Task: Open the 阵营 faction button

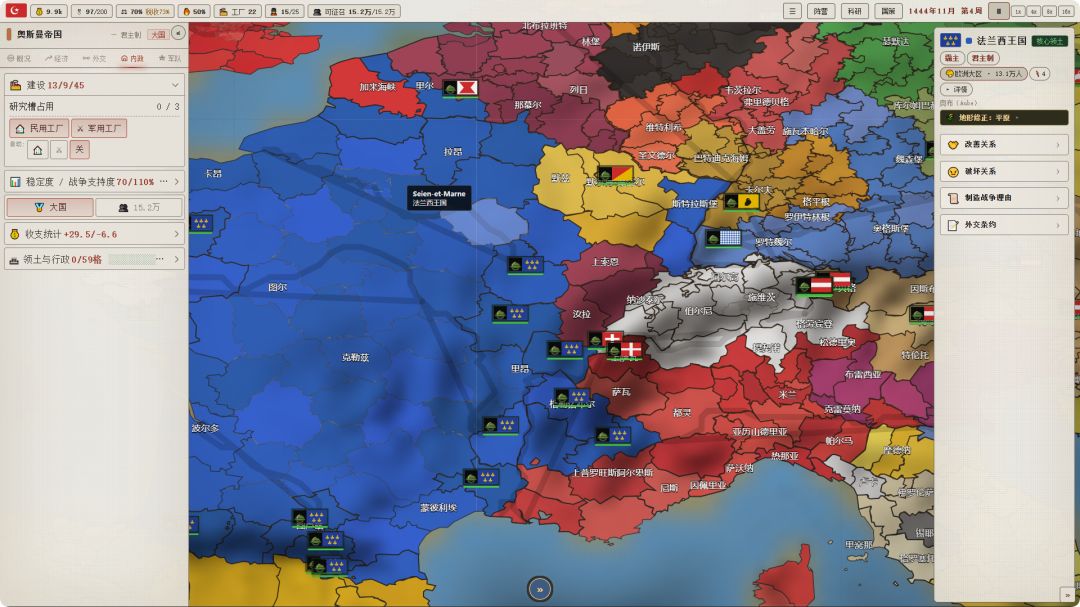Action: click(x=820, y=11)
